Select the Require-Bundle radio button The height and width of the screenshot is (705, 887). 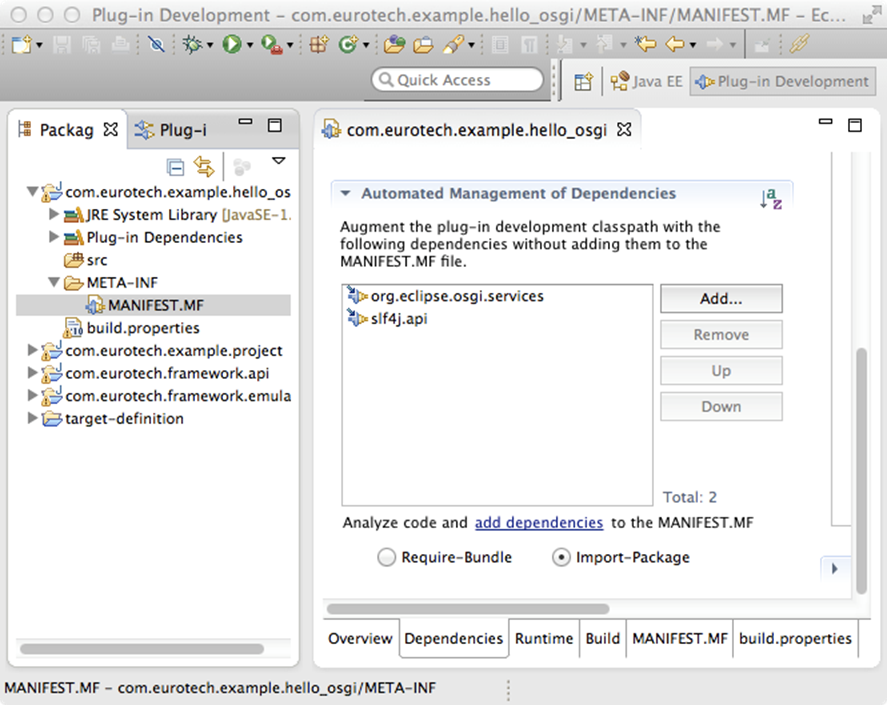click(x=386, y=557)
